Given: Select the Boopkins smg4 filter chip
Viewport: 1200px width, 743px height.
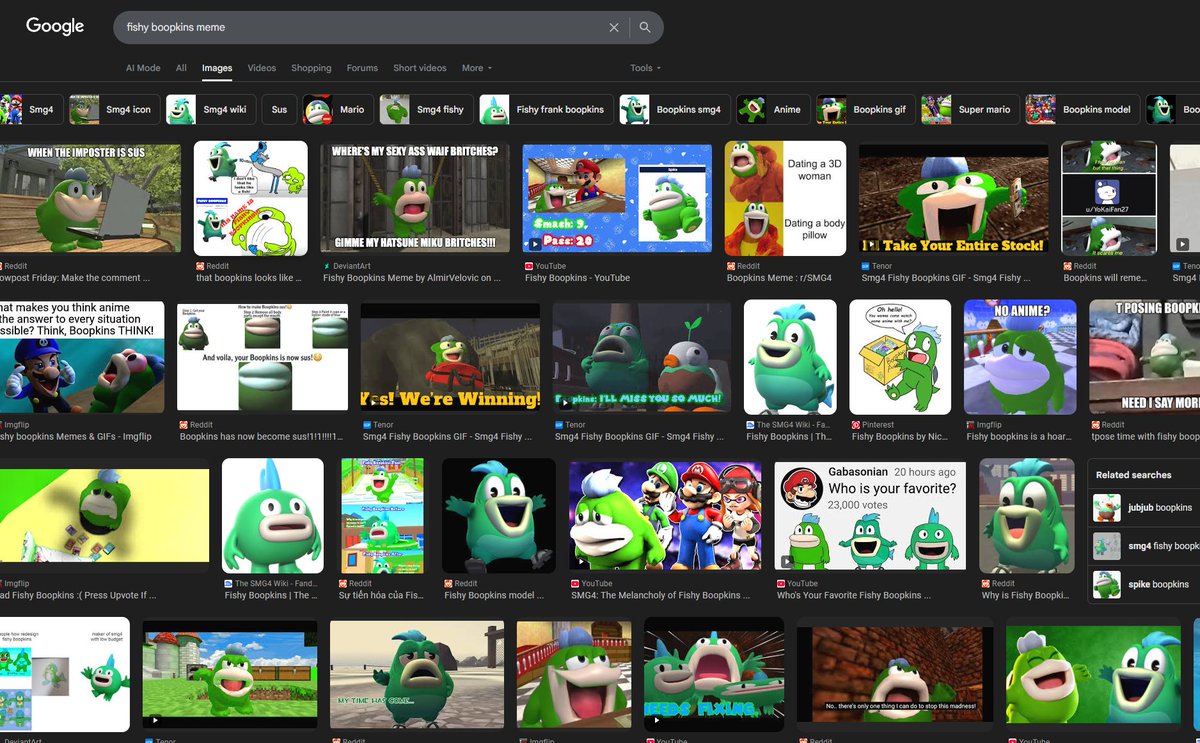Looking at the screenshot, I should [674, 109].
